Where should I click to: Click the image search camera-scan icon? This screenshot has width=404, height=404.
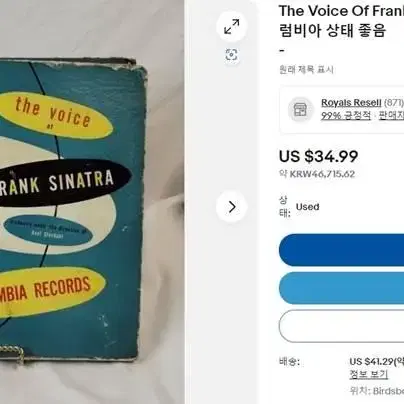click(231, 54)
